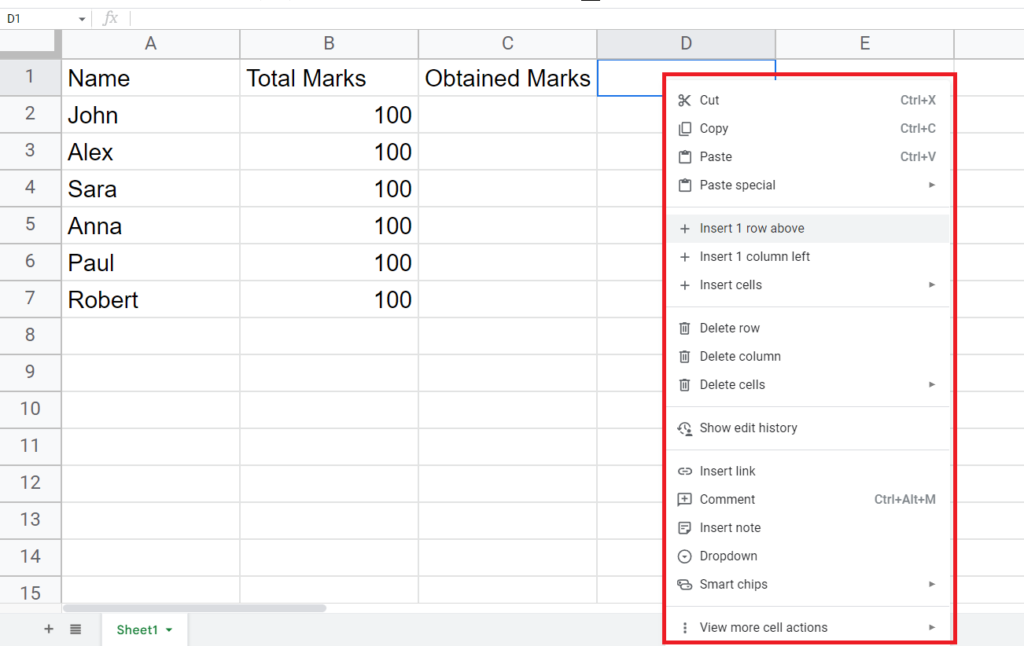Expand the Insert cells submenu arrow
This screenshot has width=1024, height=646.
tap(932, 285)
